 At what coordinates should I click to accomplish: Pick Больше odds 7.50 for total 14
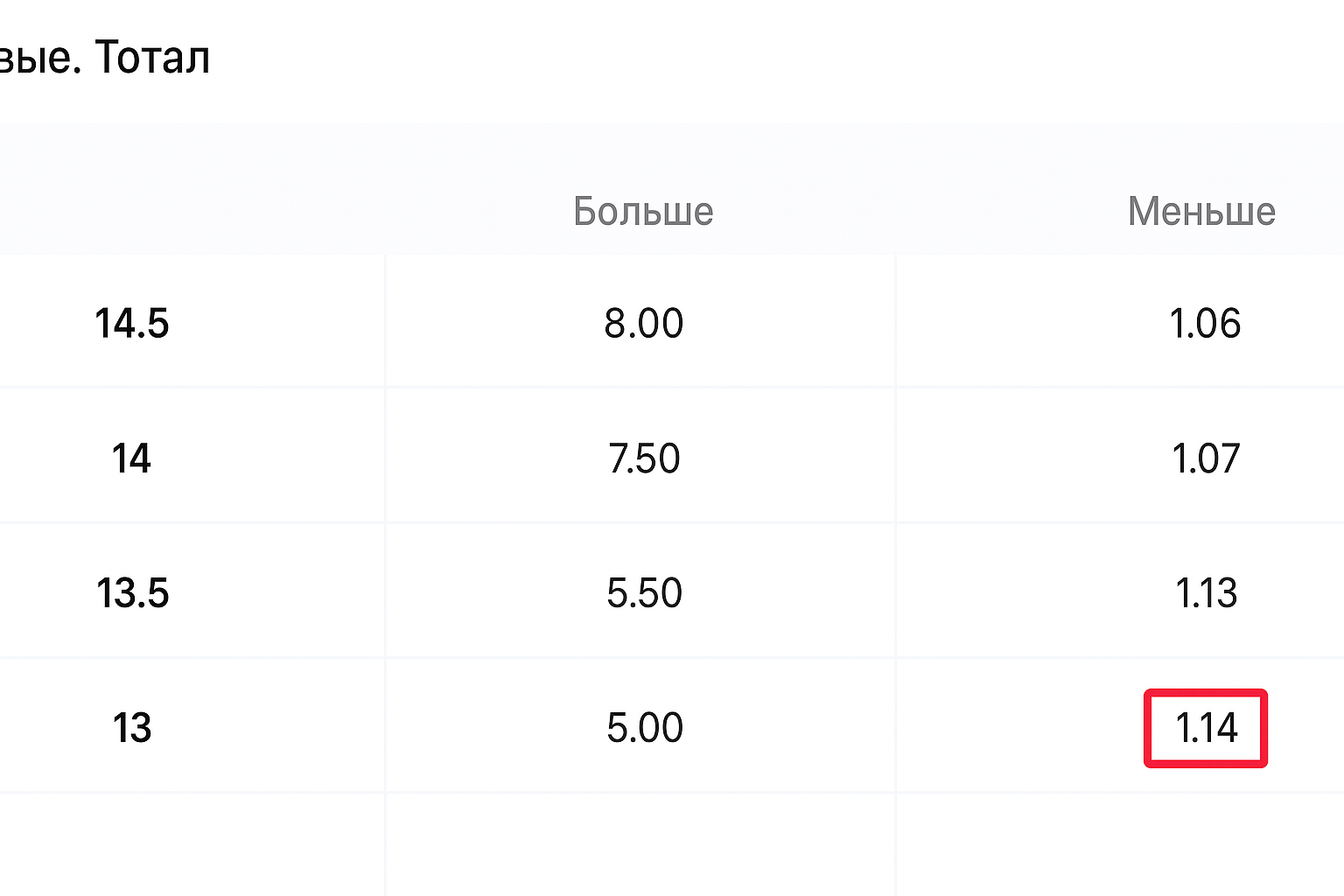click(x=643, y=458)
